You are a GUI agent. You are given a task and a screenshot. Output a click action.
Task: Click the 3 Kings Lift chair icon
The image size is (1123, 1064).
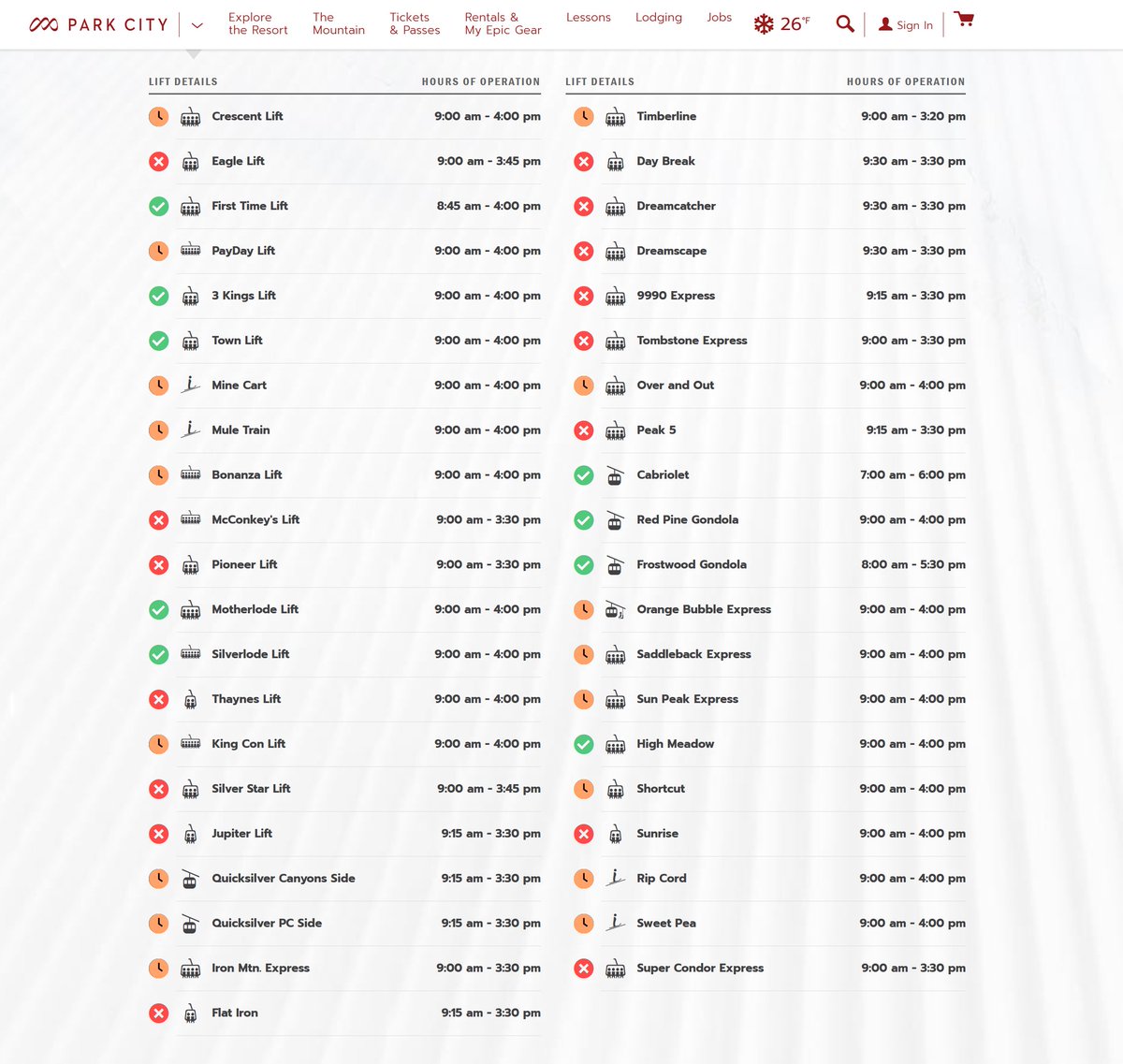190,296
